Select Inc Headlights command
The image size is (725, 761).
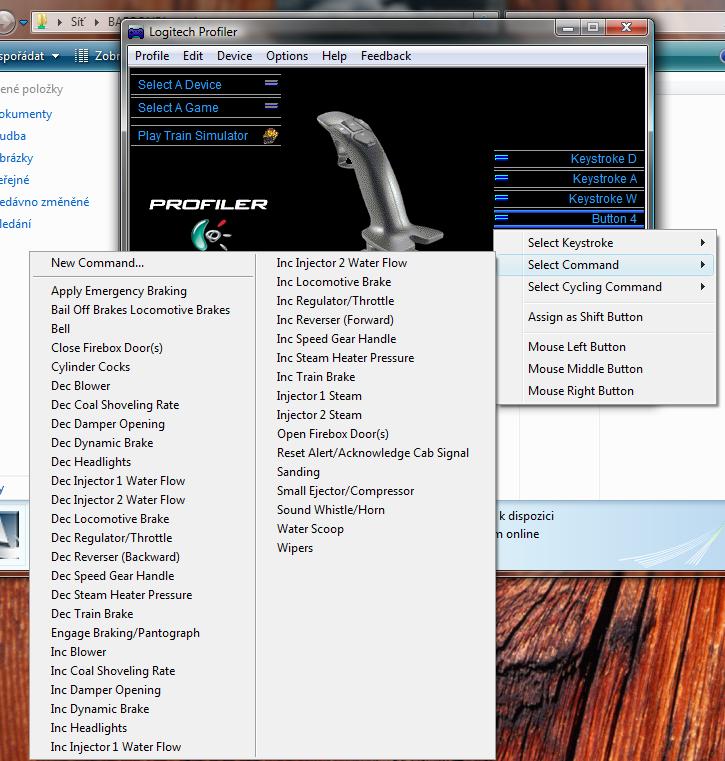[x=89, y=728]
